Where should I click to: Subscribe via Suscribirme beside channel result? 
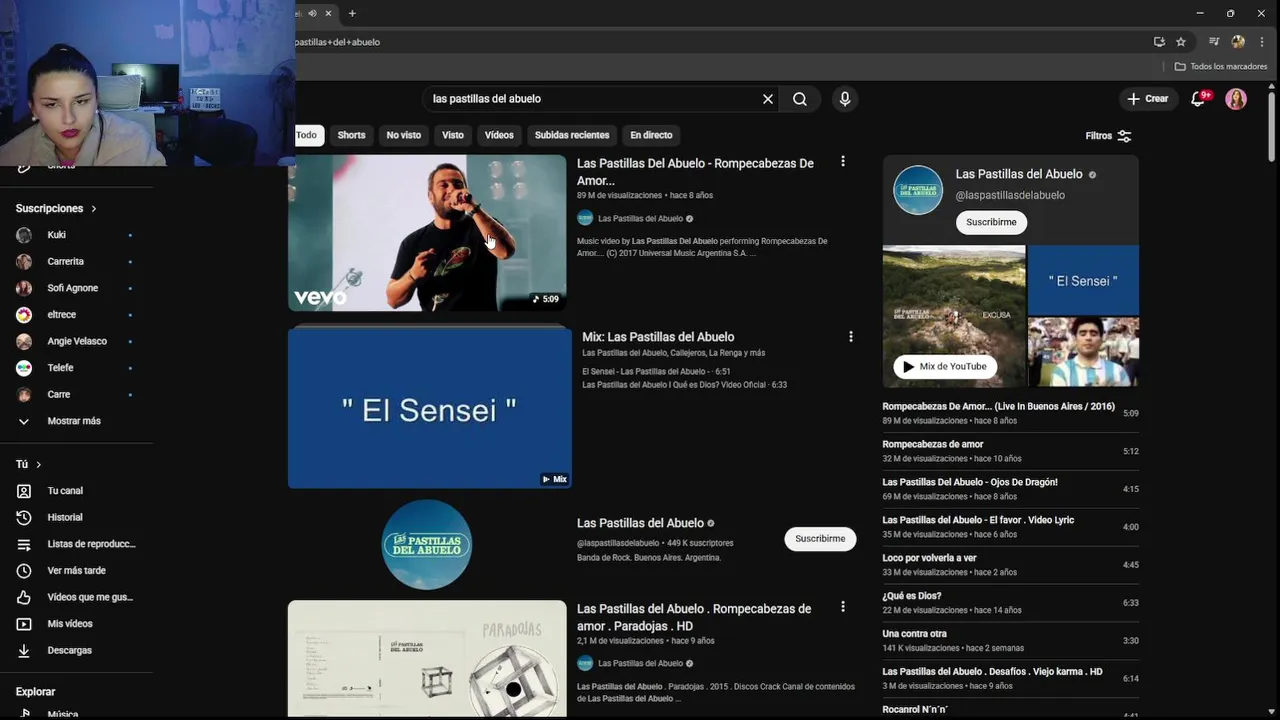click(x=820, y=538)
